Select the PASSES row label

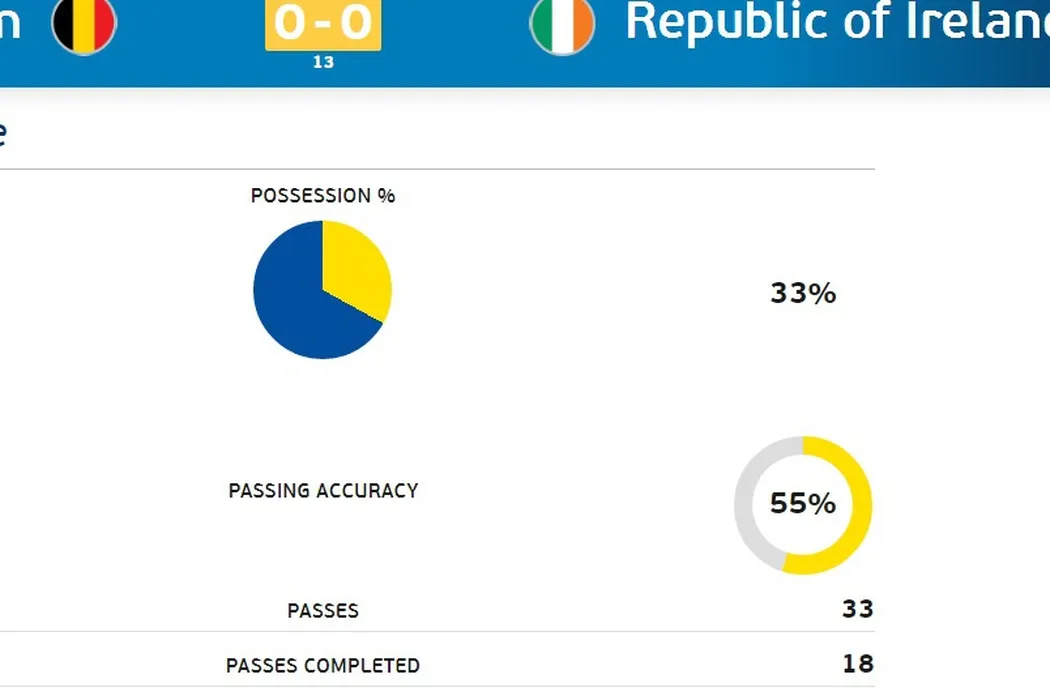(x=323, y=611)
